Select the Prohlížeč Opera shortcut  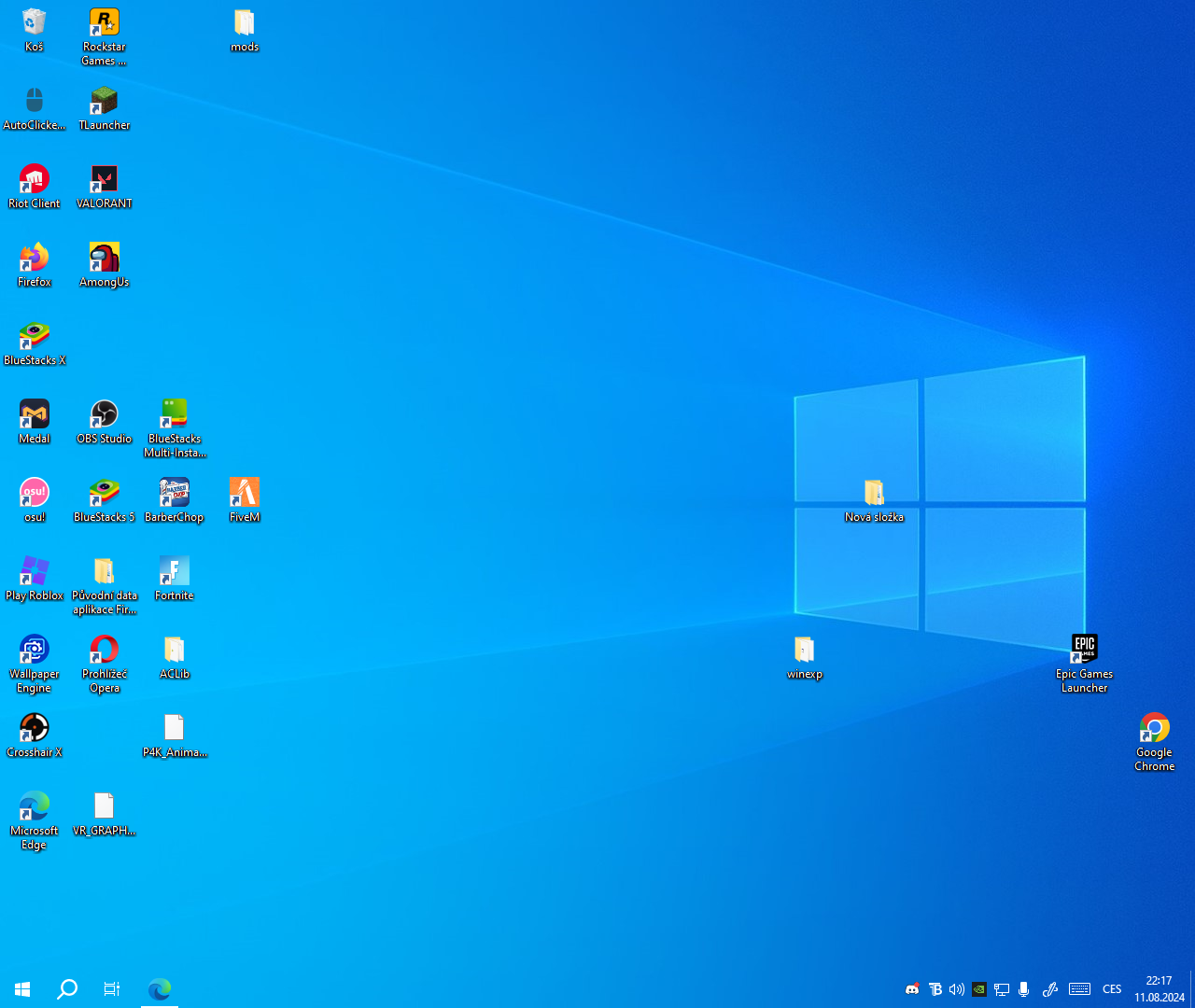[105, 665]
